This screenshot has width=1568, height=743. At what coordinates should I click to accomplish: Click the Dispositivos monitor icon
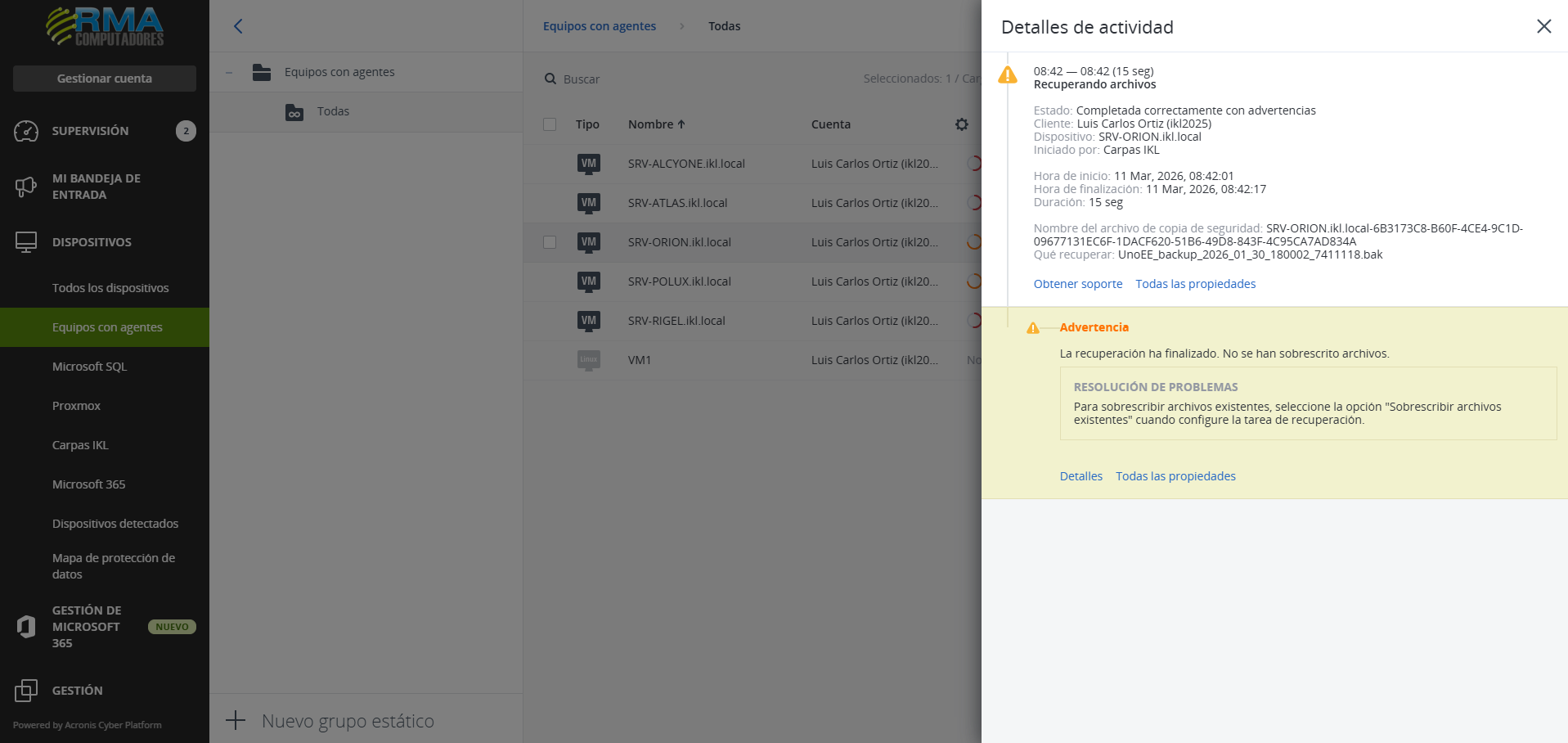(26, 242)
